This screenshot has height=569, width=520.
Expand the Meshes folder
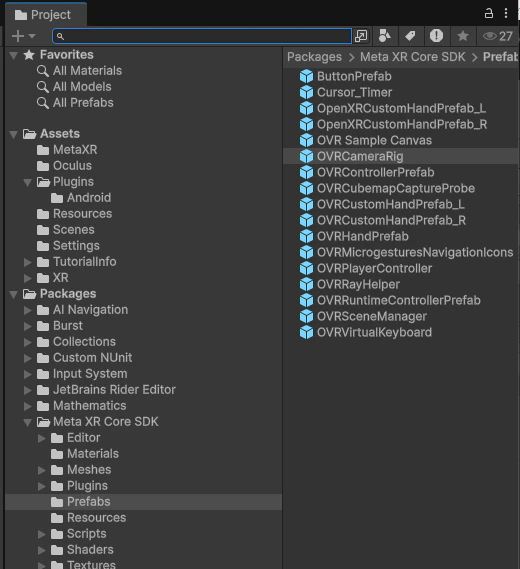click(42, 470)
